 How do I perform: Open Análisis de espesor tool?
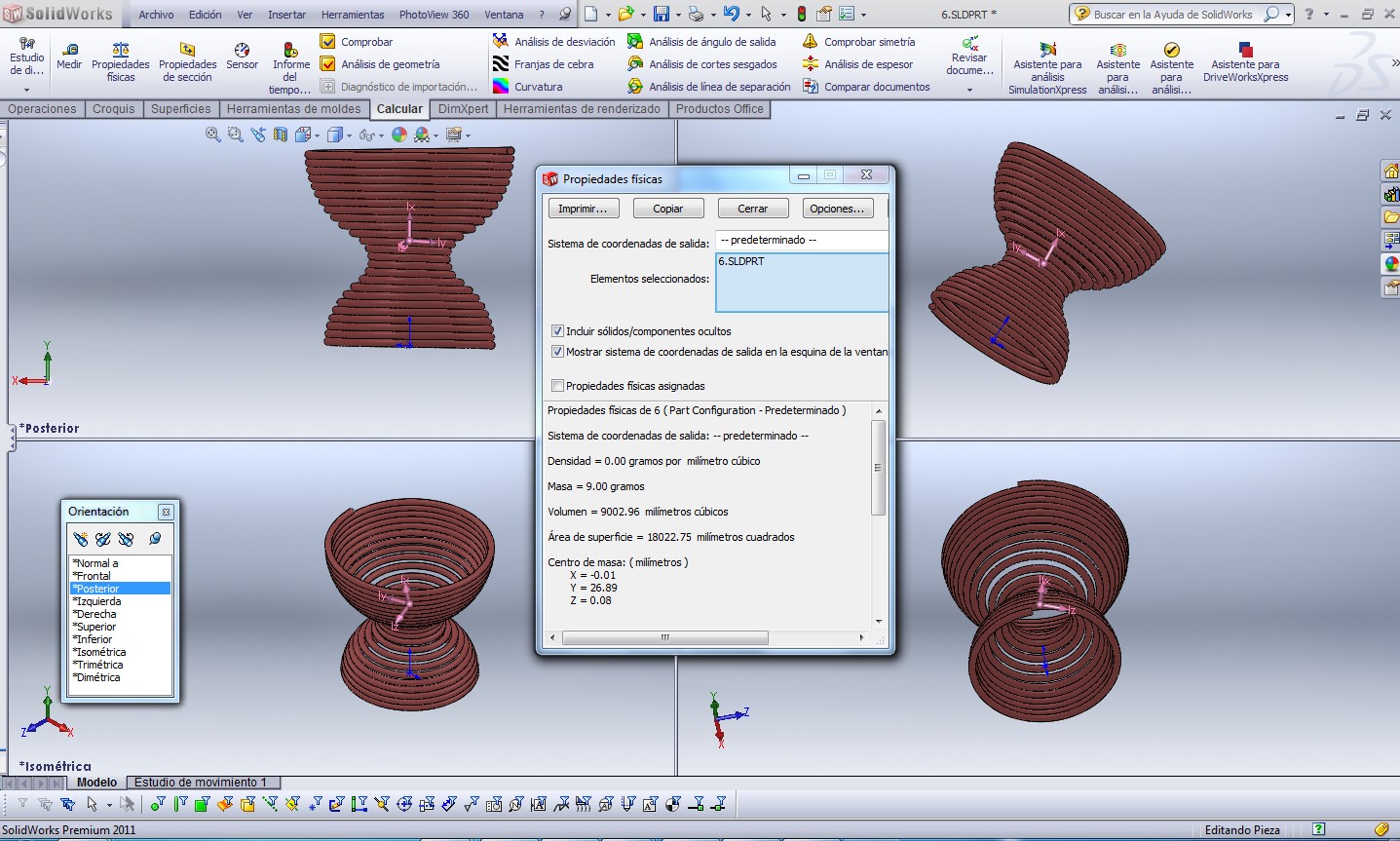858,64
